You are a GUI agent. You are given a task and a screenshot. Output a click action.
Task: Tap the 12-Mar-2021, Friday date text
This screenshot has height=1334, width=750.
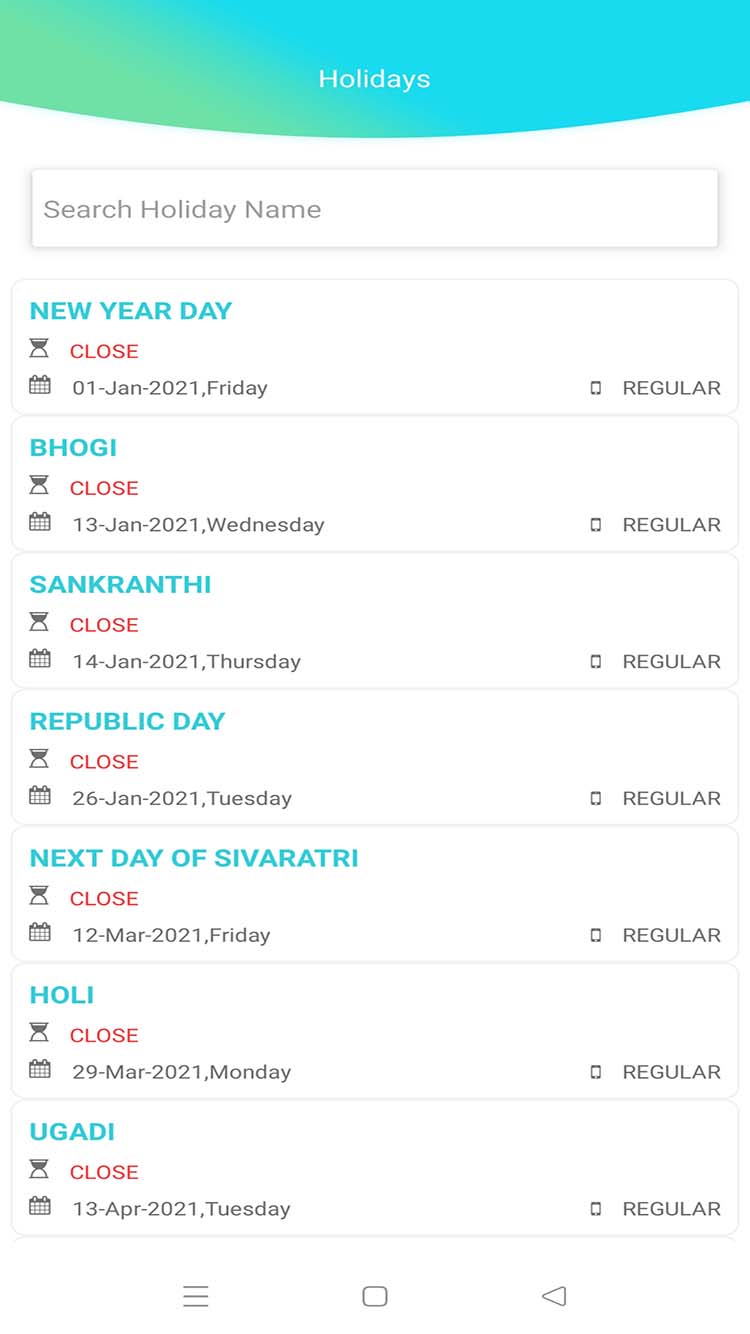171,935
